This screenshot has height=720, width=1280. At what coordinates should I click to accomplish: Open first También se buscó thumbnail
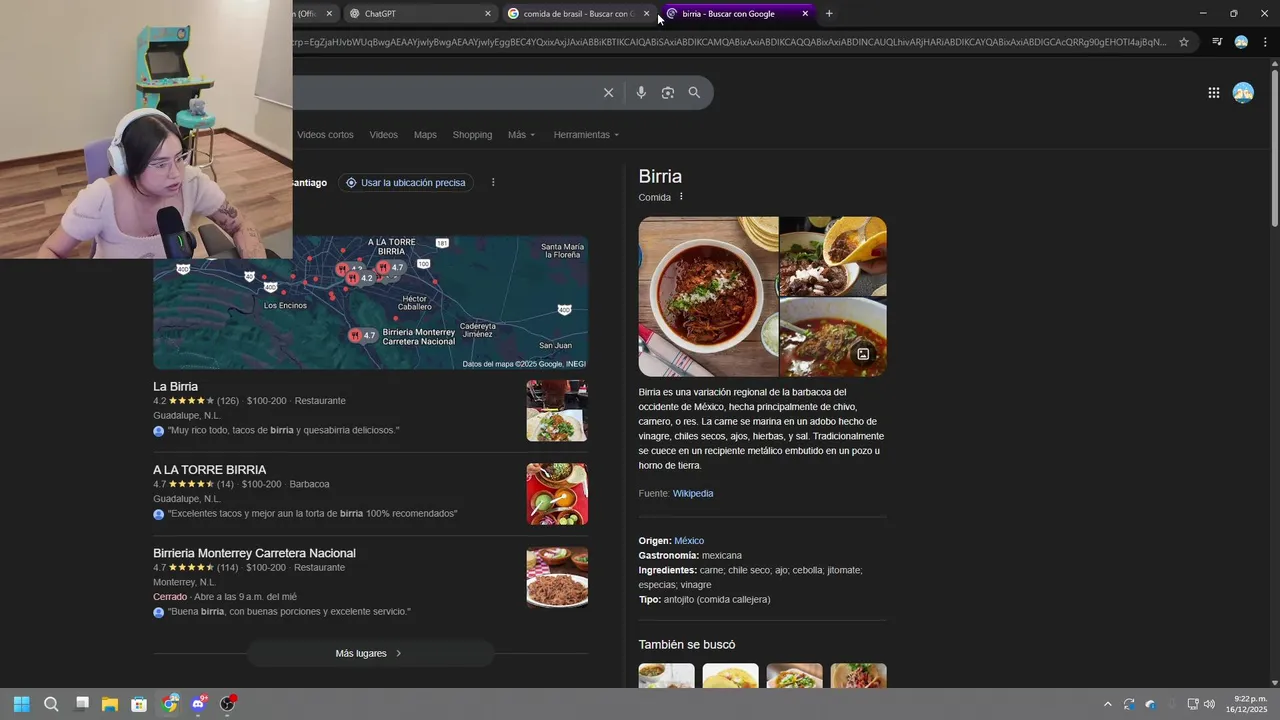(666, 676)
